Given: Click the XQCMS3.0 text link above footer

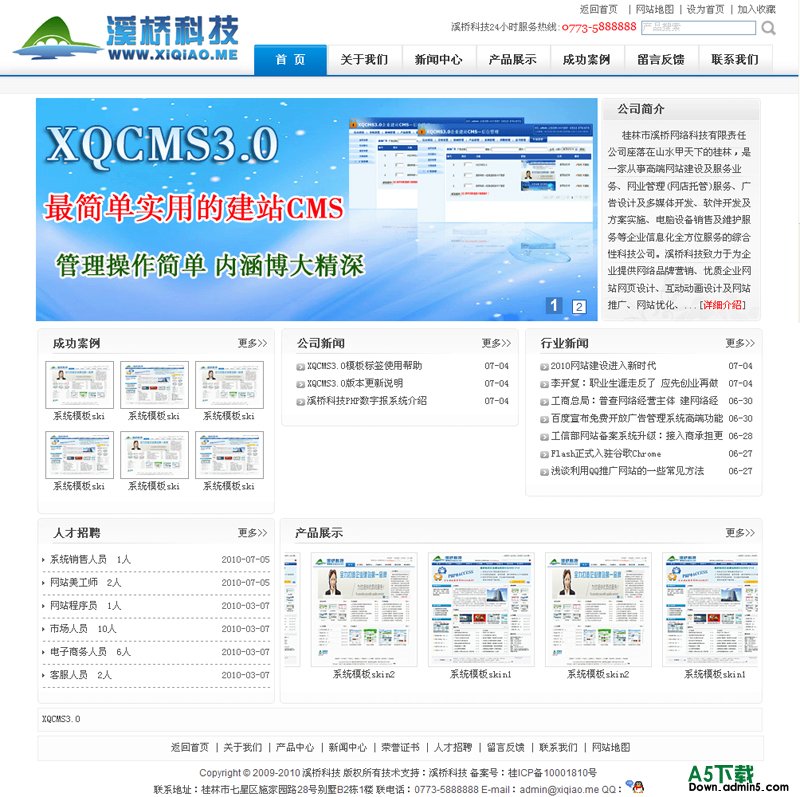Looking at the screenshot, I should point(61,718).
